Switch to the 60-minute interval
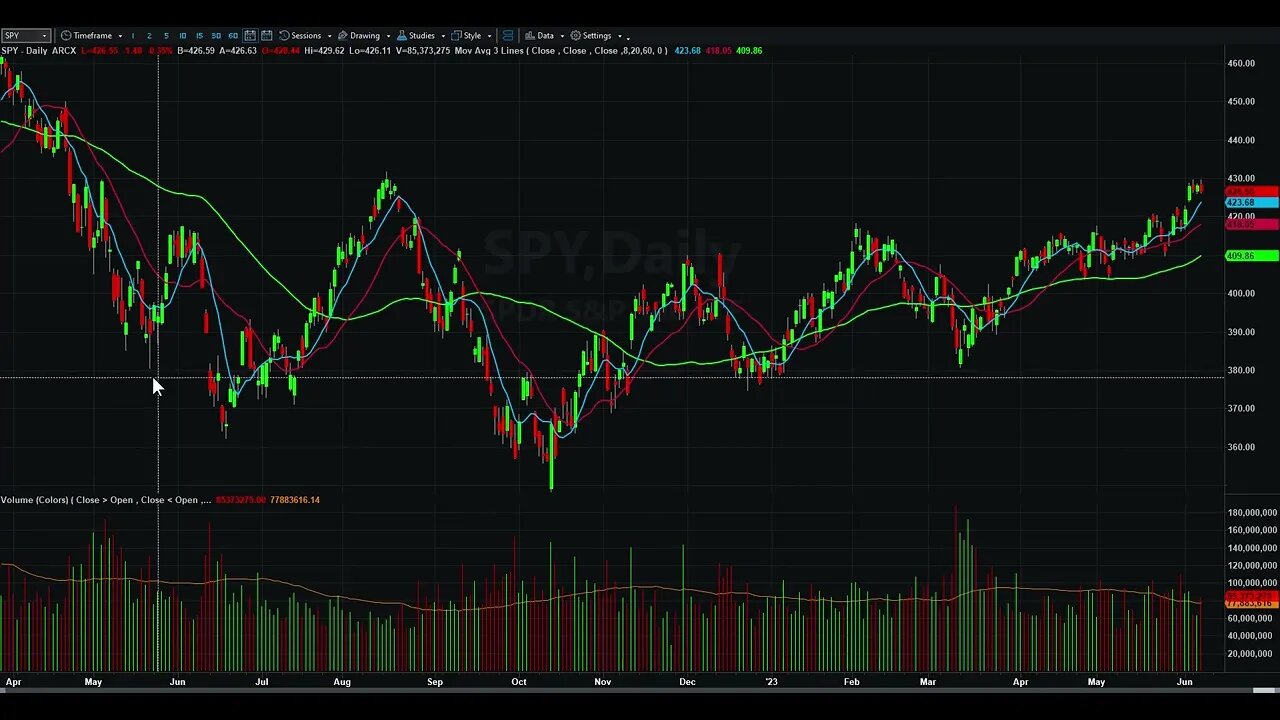Screen dimensions: 1280x720 [233, 36]
